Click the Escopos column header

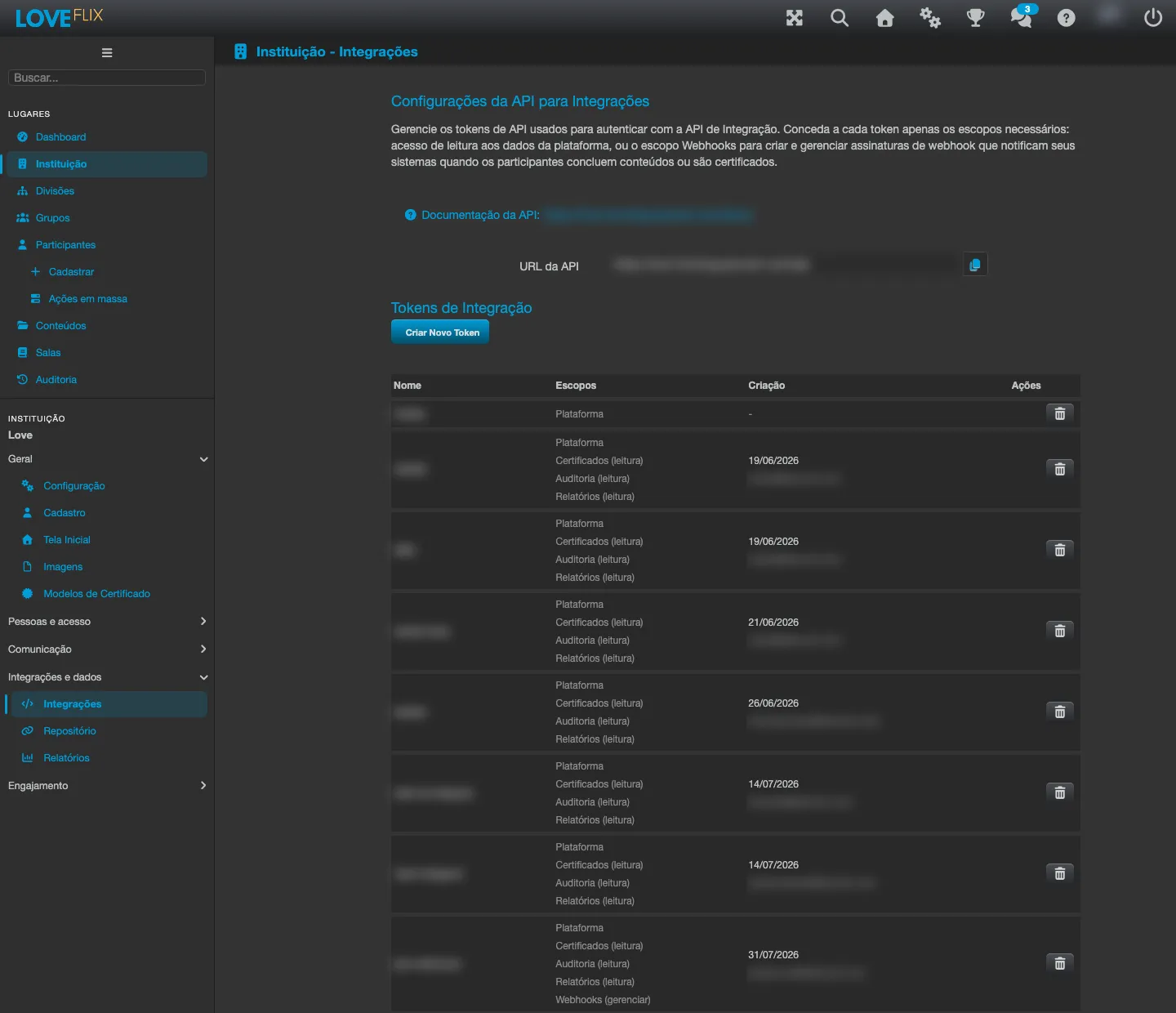pyautogui.click(x=576, y=386)
